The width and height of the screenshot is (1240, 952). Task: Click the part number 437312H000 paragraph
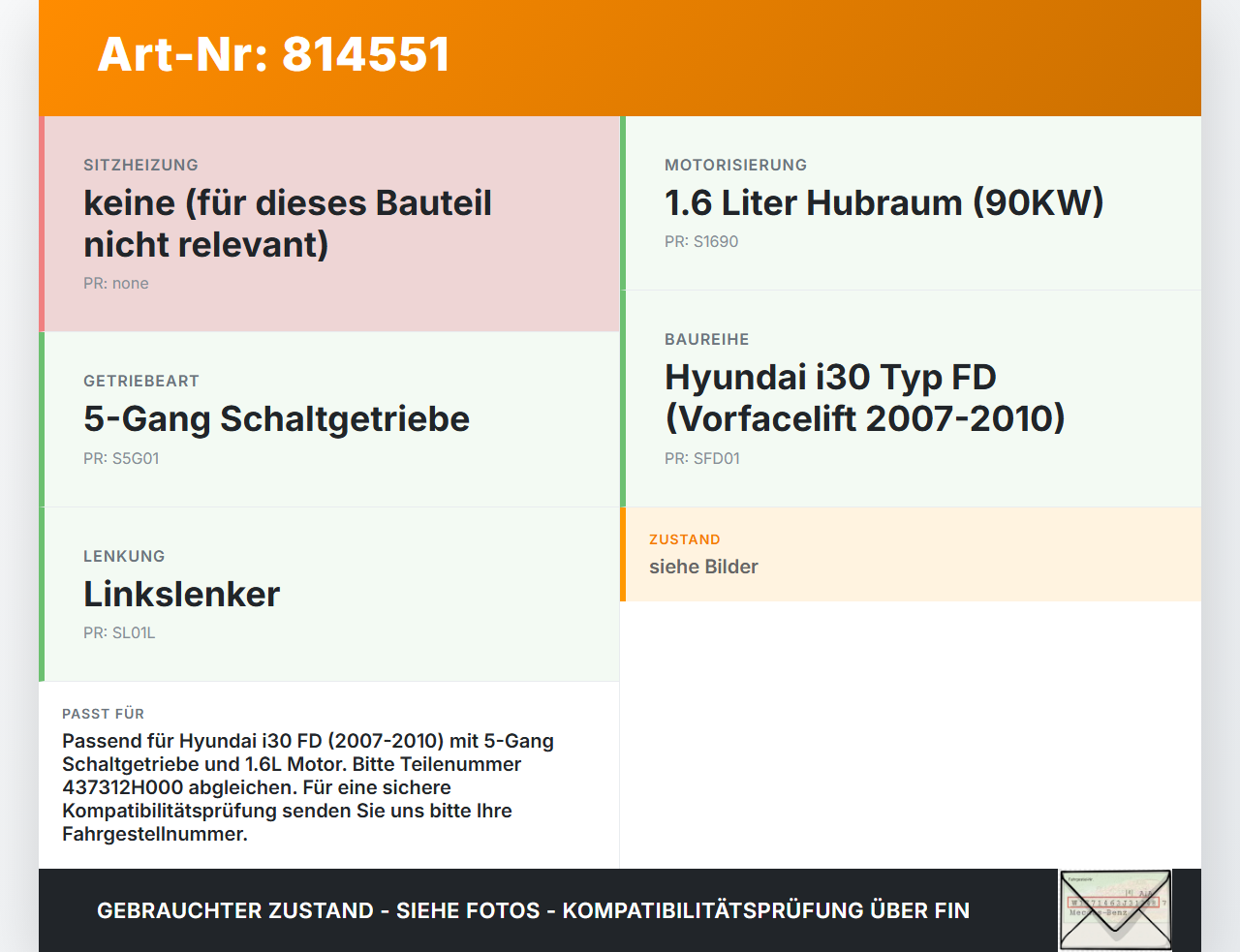tap(308, 787)
